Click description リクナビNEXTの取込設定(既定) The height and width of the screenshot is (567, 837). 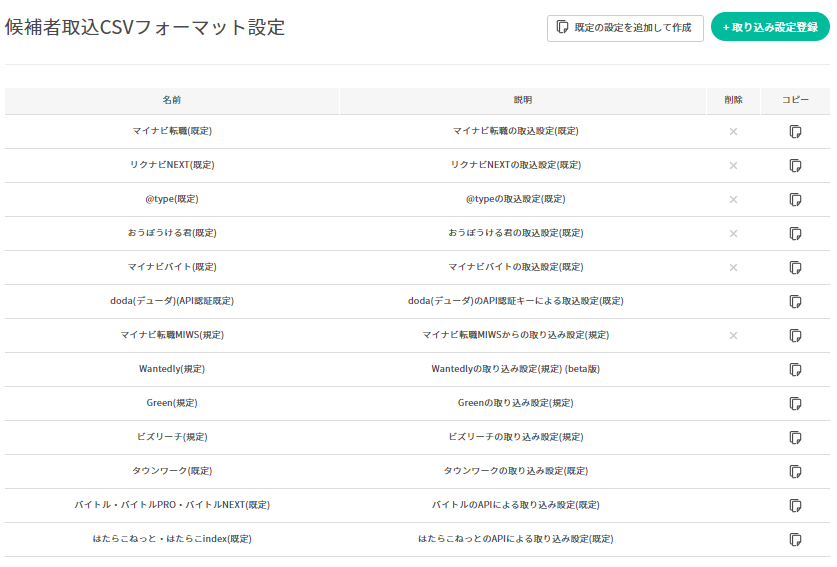coord(516,165)
